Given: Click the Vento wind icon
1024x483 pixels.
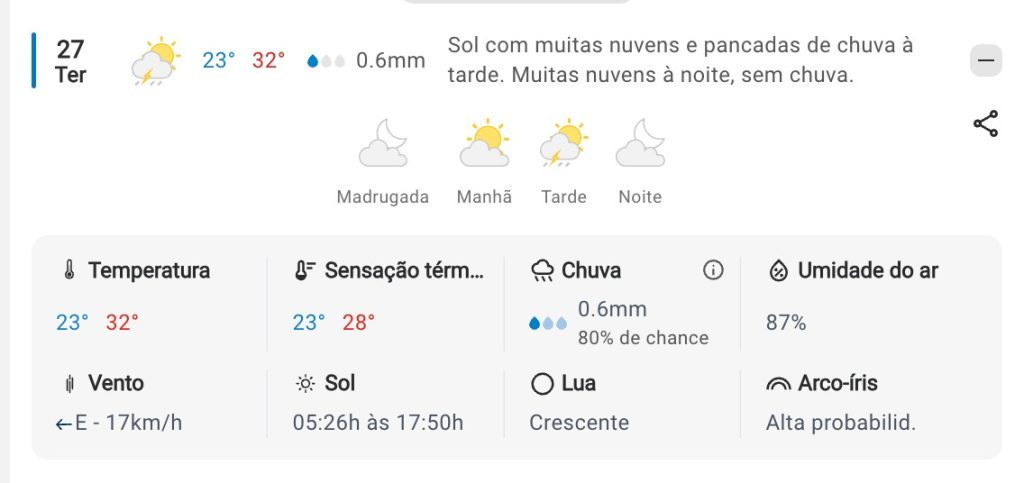Looking at the screenshot, I should [69, 384].
